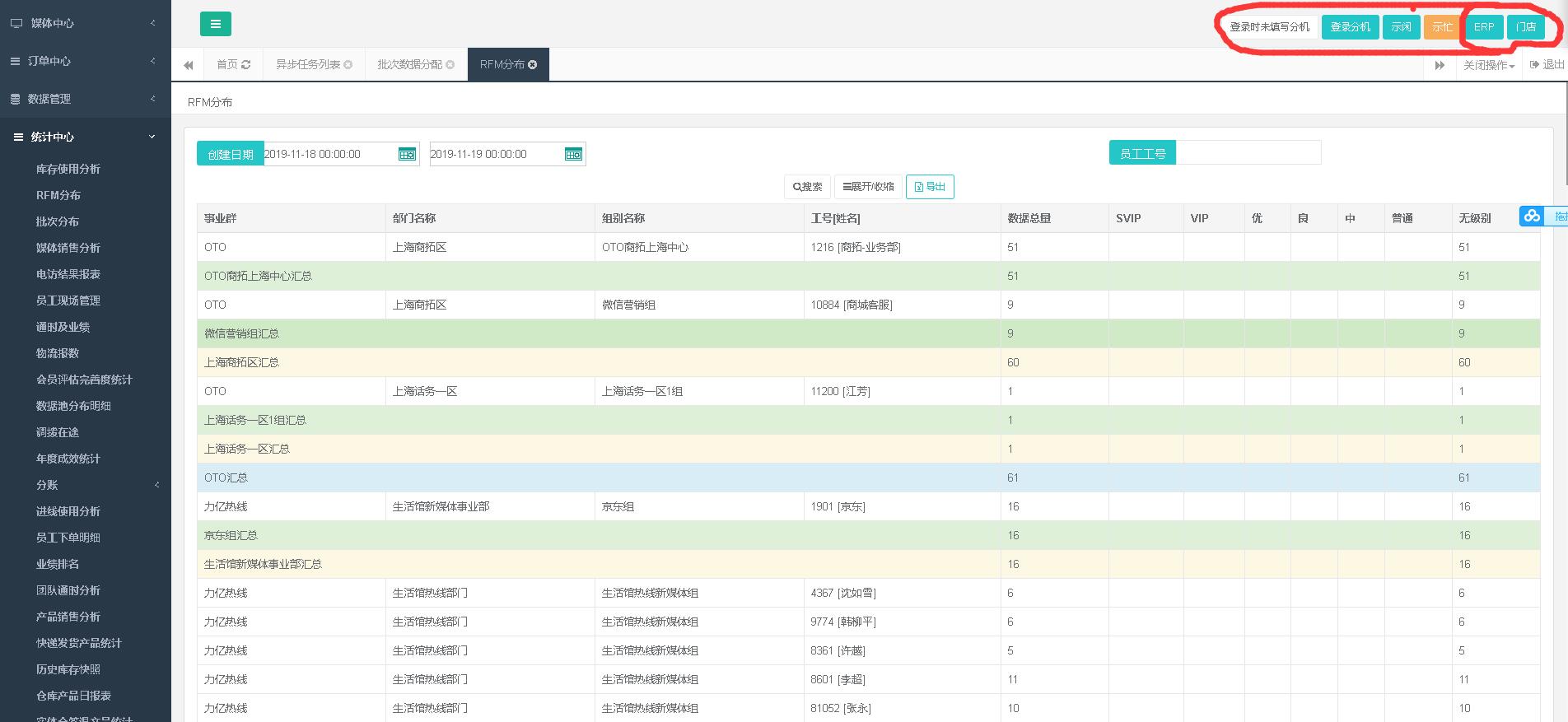
Task: Click the 示忙 busy status button
Action: click(x=1442, y=27)
